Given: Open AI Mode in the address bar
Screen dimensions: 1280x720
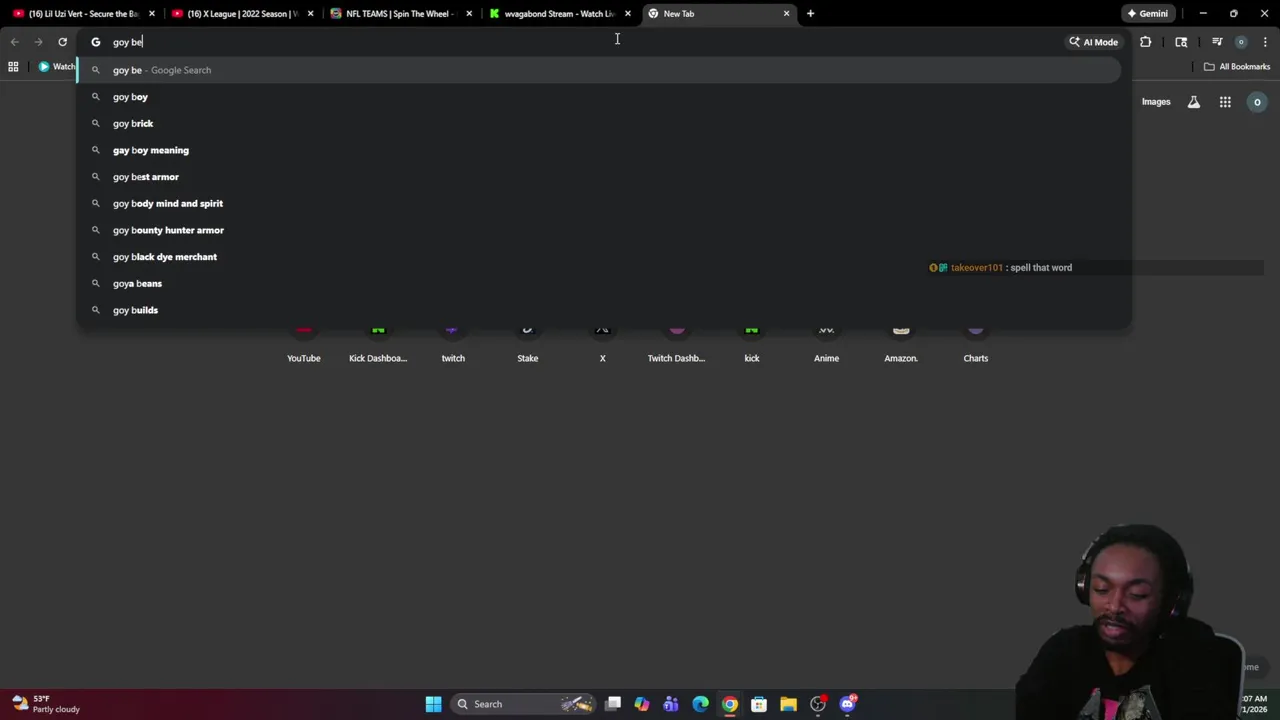Looking at the screenshot, I should (1093, 42).
